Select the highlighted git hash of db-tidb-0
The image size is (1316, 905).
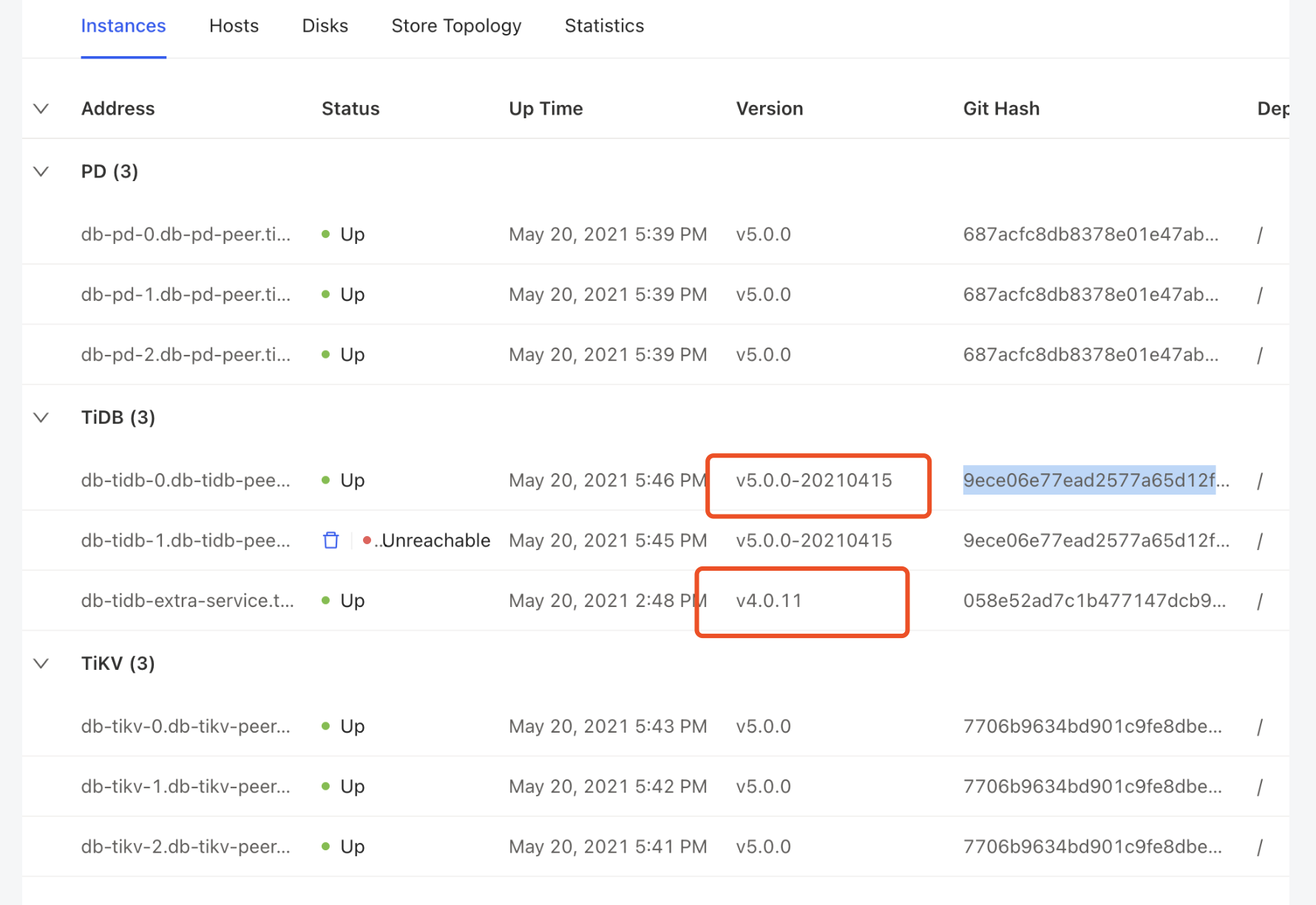(x=1089, y=480)
